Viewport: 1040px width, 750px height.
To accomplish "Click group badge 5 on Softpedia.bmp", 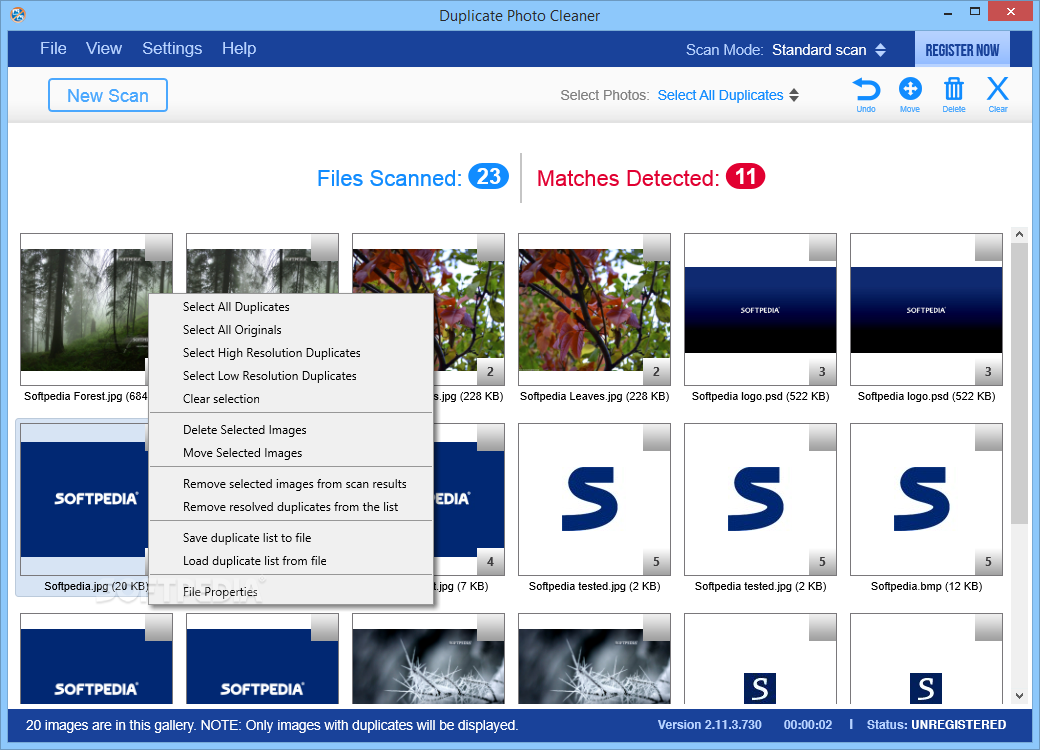I will [x=988, y=562].
